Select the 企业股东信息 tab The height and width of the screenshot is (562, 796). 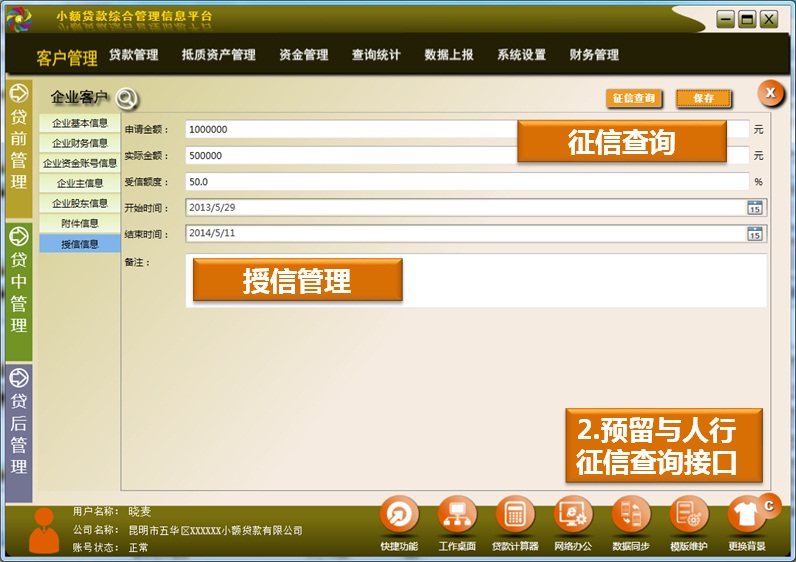pyautogui.click(x=80, y=203)
